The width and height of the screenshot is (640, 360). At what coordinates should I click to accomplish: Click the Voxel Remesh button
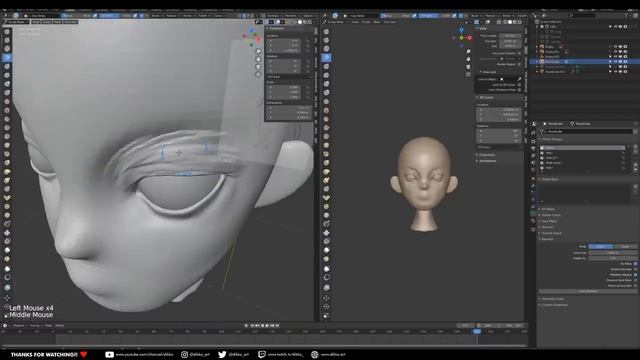588,291
